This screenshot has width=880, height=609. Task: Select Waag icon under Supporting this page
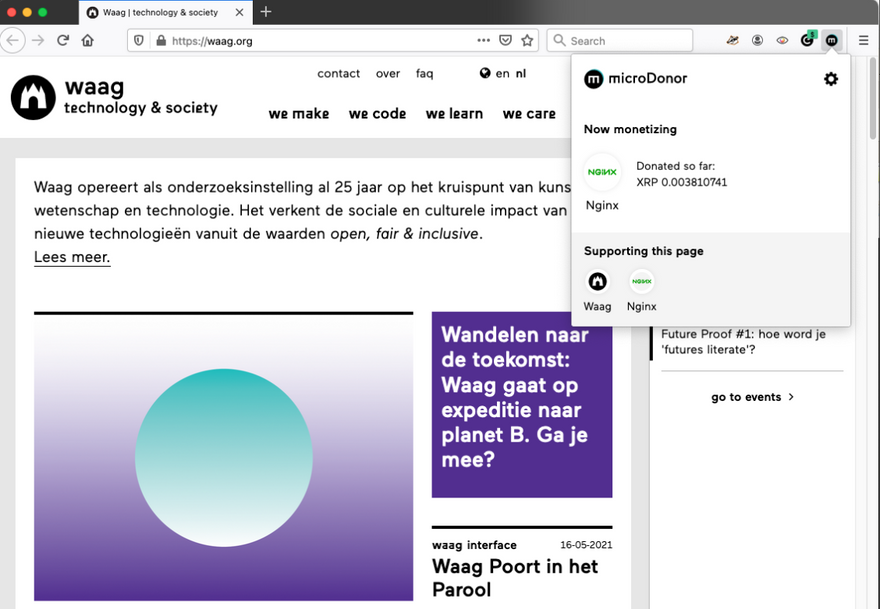pos(597,281)
